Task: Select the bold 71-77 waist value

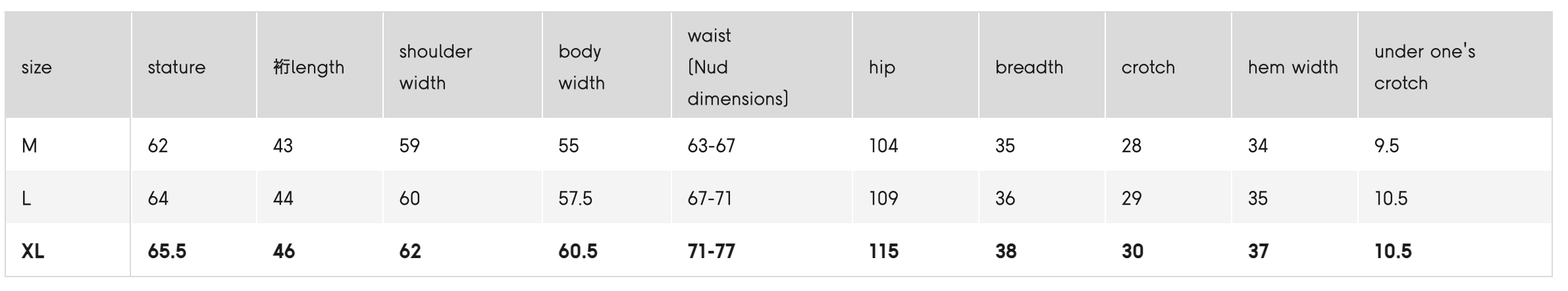Action: tap(712, 251)
